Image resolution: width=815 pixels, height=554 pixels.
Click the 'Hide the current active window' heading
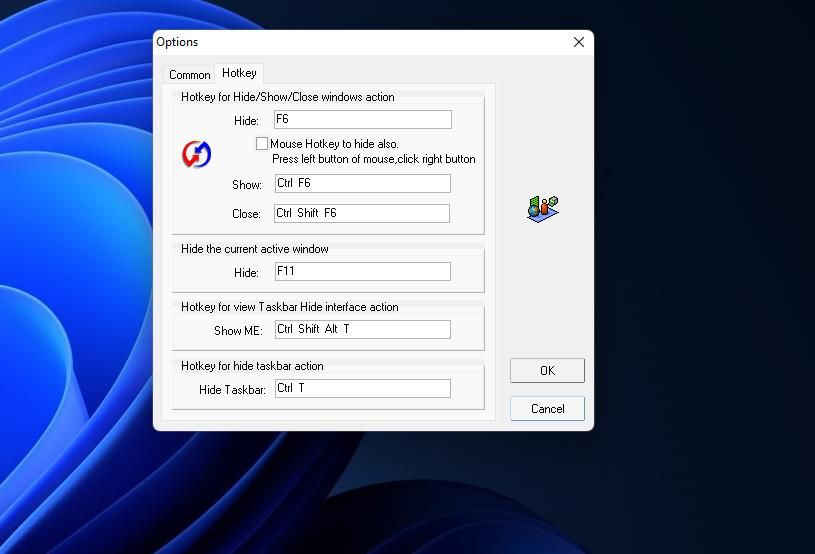tap(254, 249)
